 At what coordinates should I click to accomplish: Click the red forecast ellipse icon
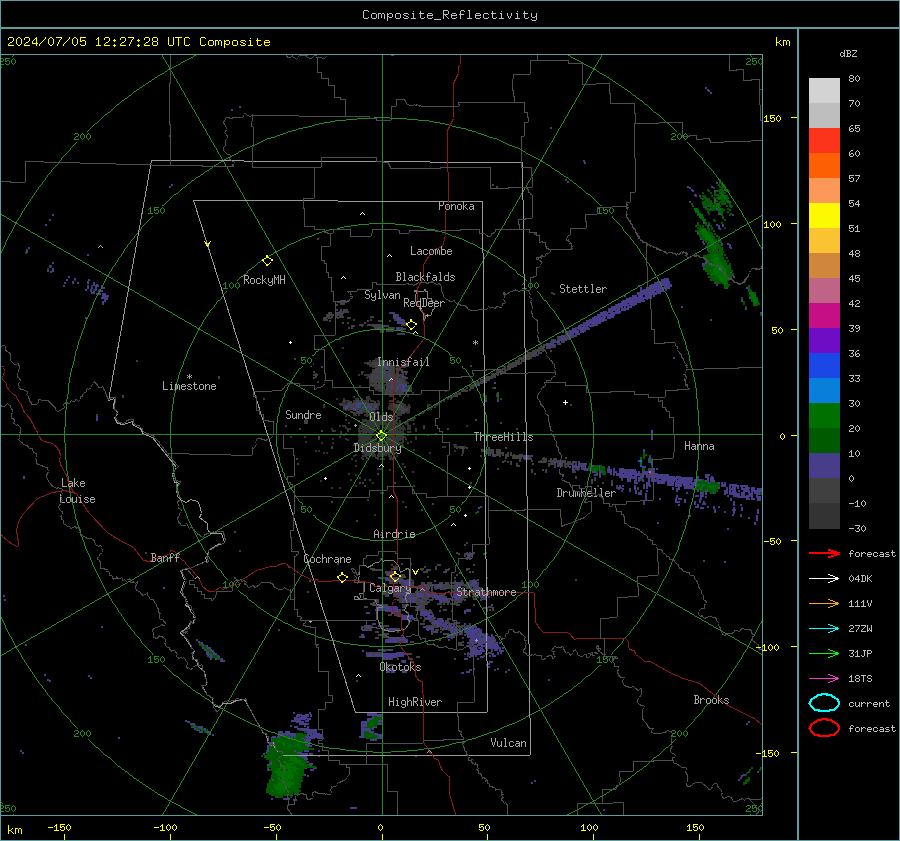coord(824,728)
